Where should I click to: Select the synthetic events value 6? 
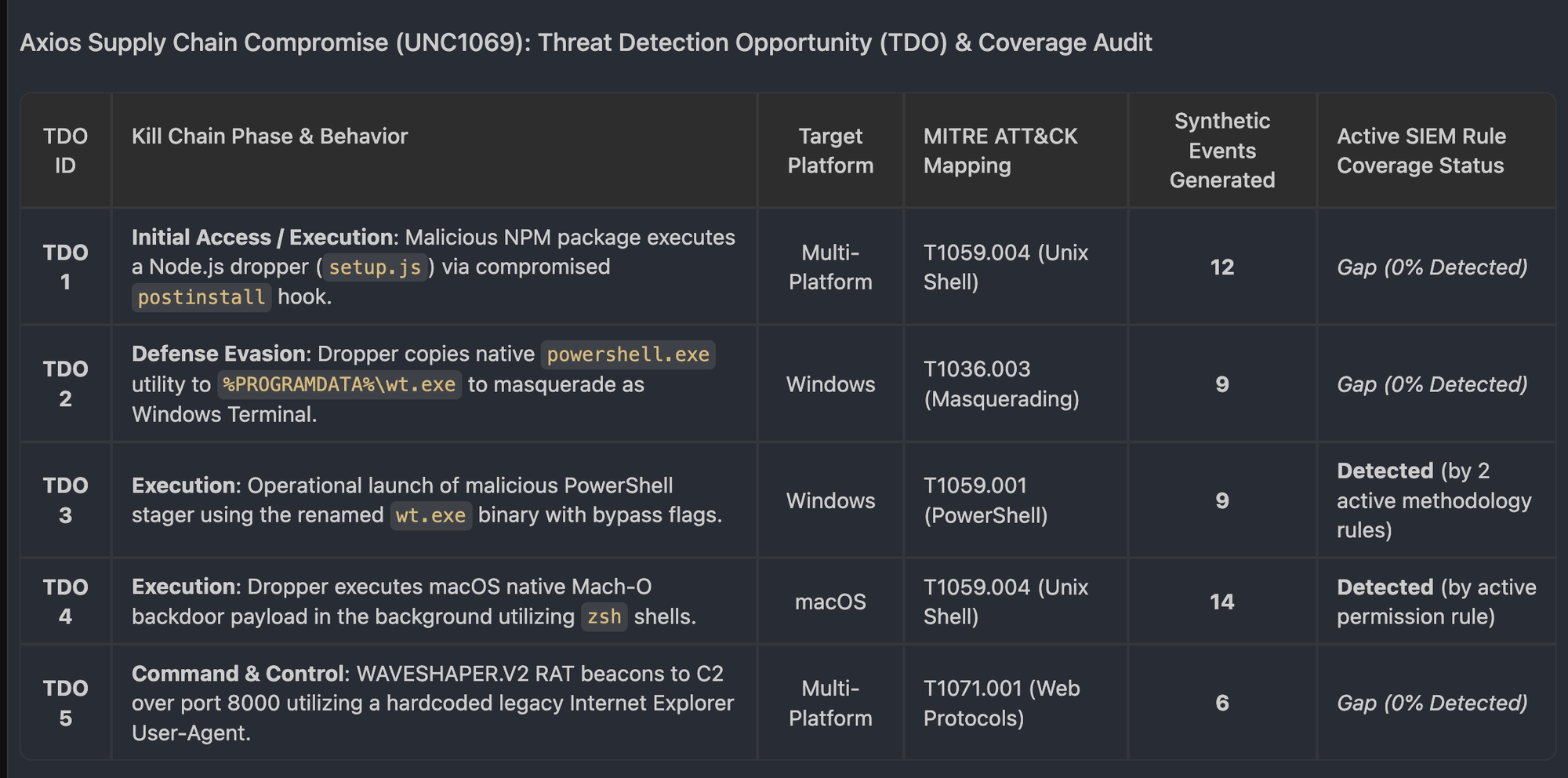point(1222,703)
